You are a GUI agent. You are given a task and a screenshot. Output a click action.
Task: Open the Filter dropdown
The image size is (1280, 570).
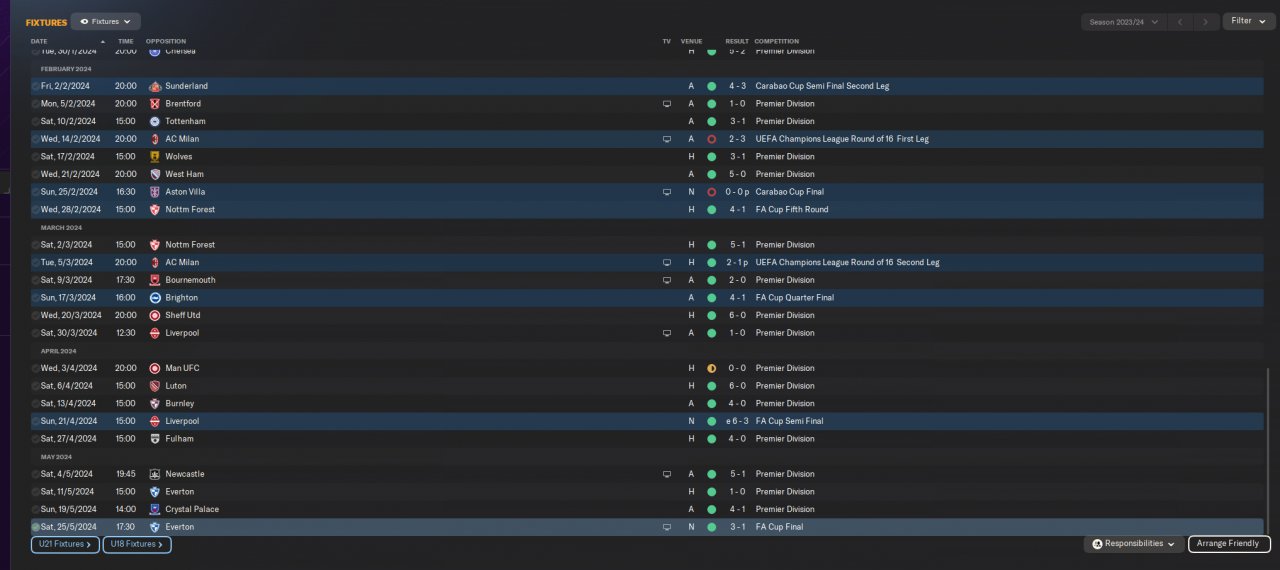[x=1248, y=21]
